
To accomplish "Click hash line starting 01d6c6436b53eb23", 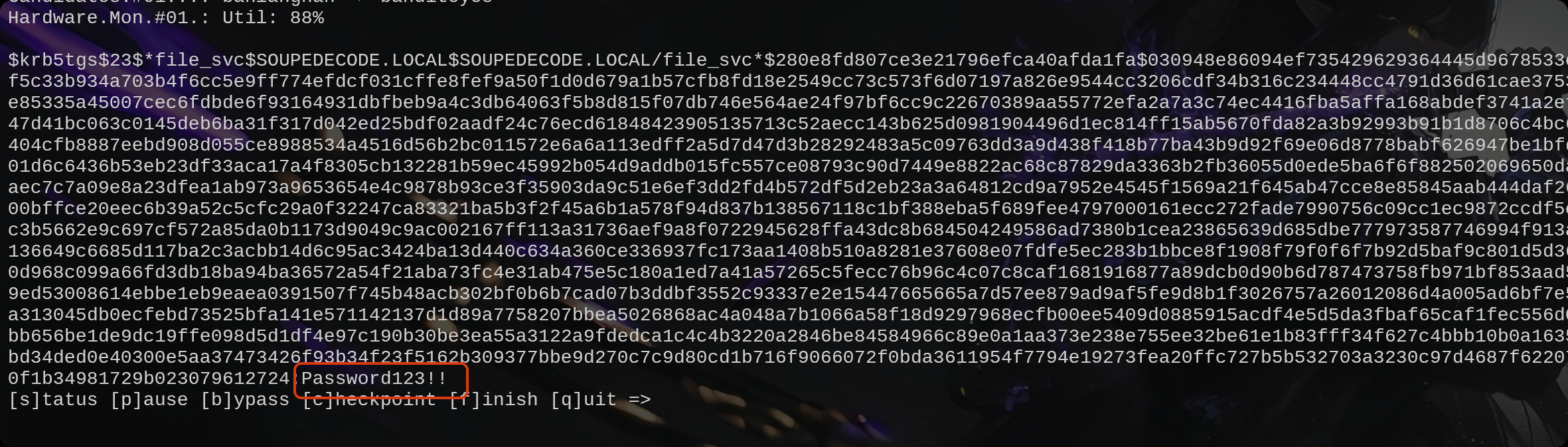I will click(x=788, y=166).
